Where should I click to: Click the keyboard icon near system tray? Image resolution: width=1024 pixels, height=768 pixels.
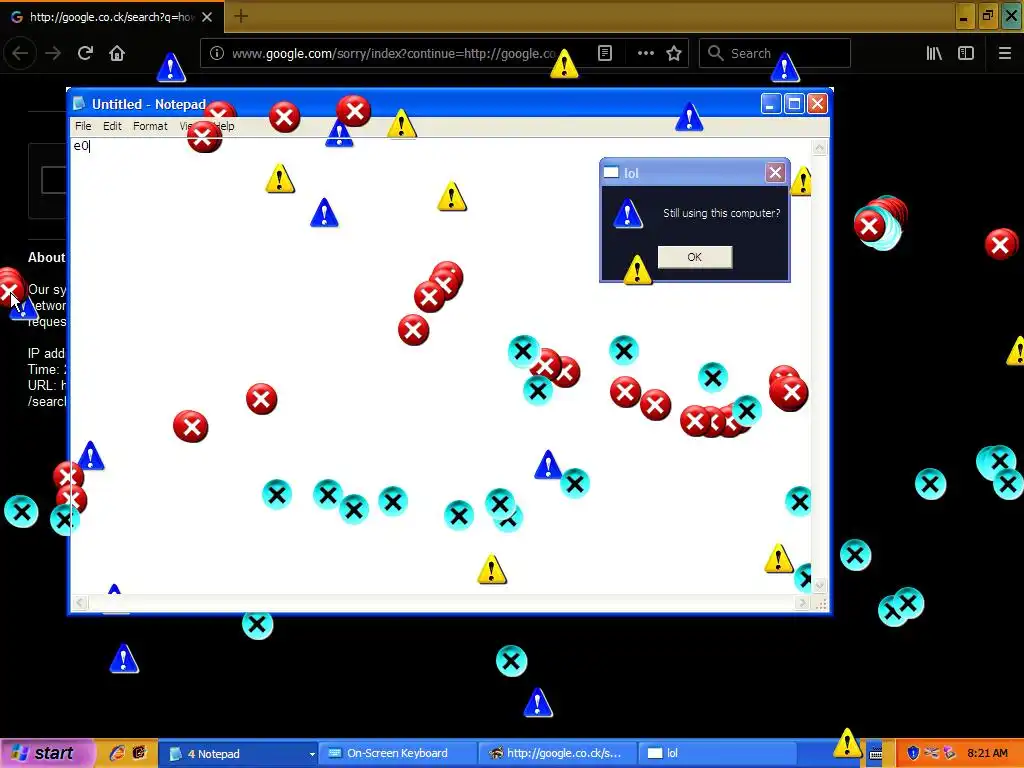(876, 754)
